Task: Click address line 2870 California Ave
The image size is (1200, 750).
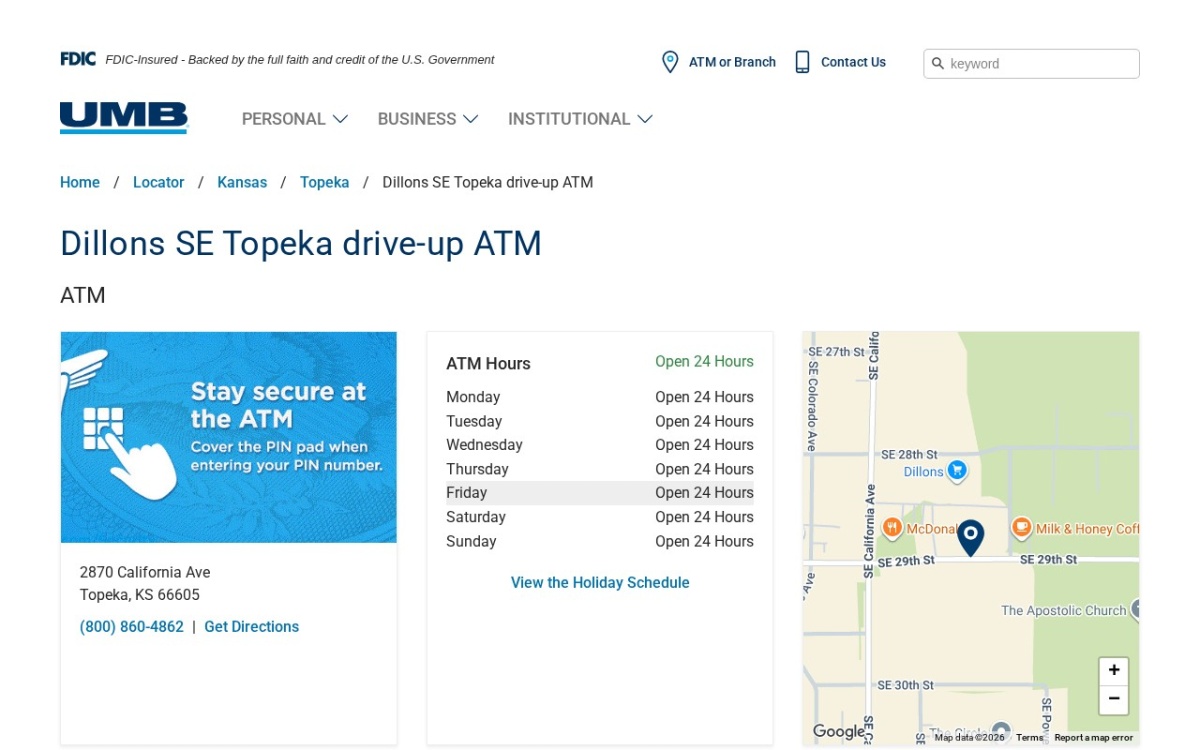Action: pos(145,573)
